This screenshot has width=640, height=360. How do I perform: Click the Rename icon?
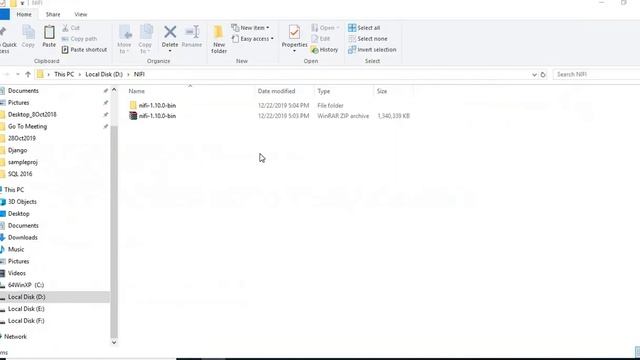(x=192, y=36)
